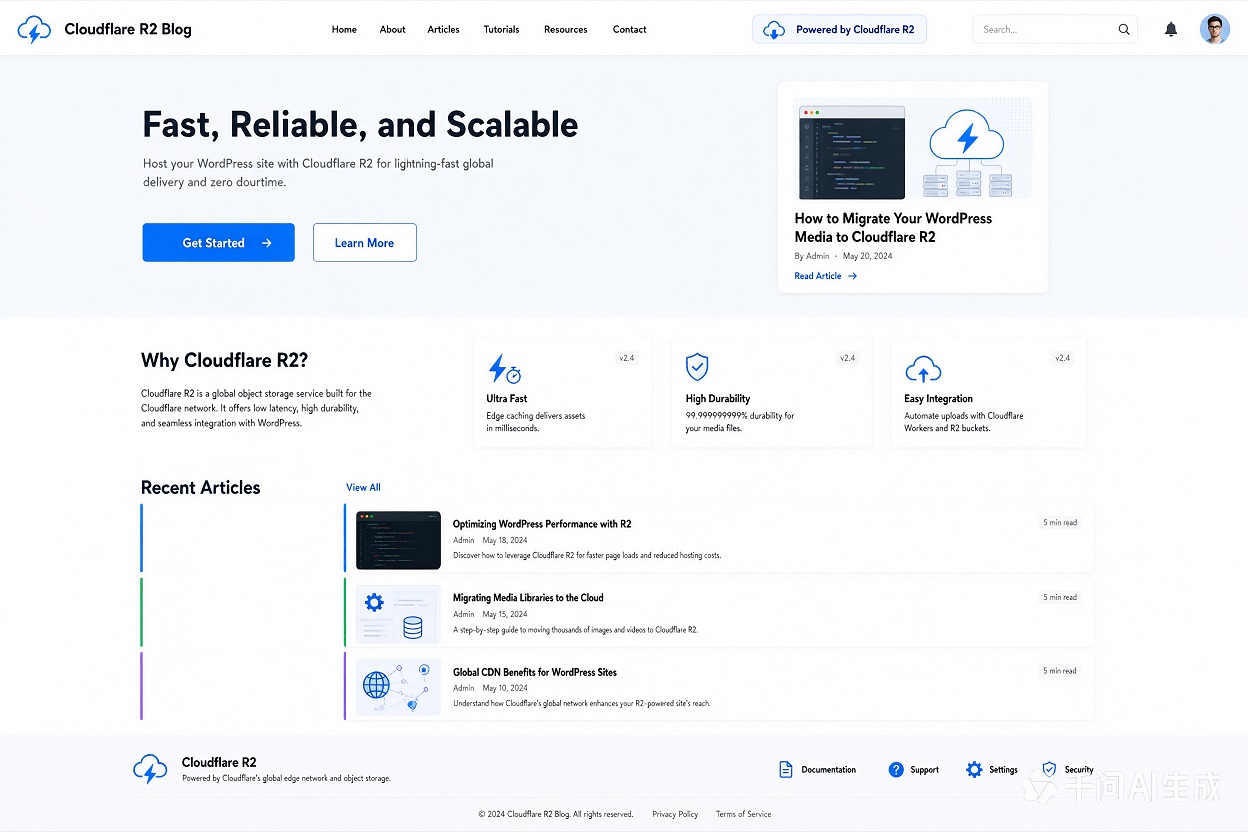
Task: Click the May 20, 2024 date text
Action: pyautogui.click(x=868, y=256)
